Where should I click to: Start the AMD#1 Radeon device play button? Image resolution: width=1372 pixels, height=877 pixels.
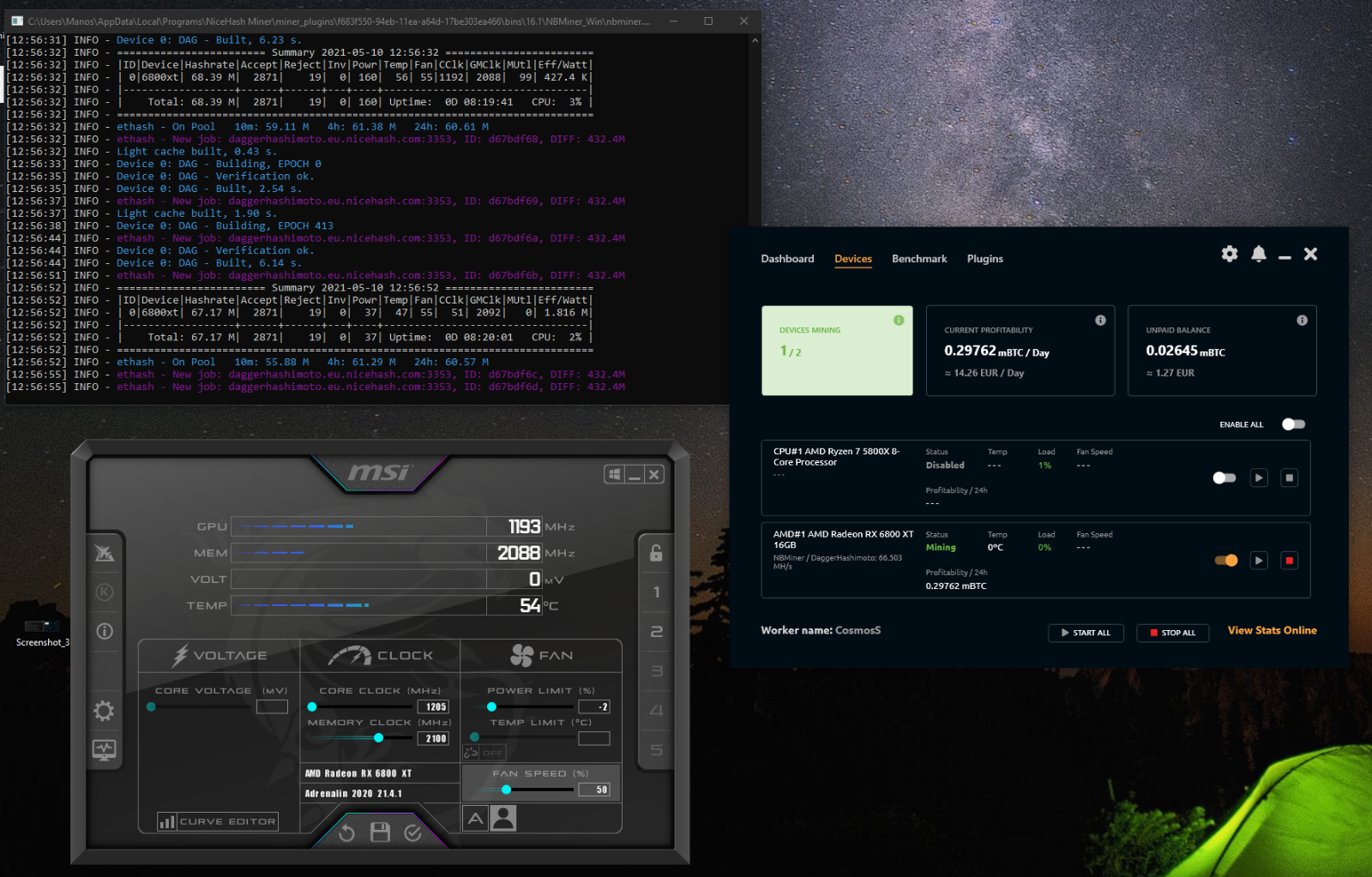1259,561
